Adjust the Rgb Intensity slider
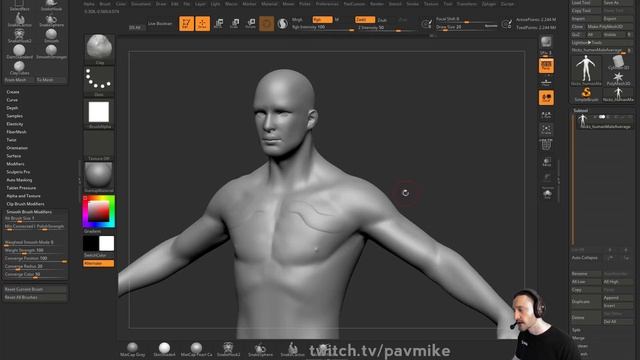The height and width of the screenshot is (360, 640). [x=322, y=27]
